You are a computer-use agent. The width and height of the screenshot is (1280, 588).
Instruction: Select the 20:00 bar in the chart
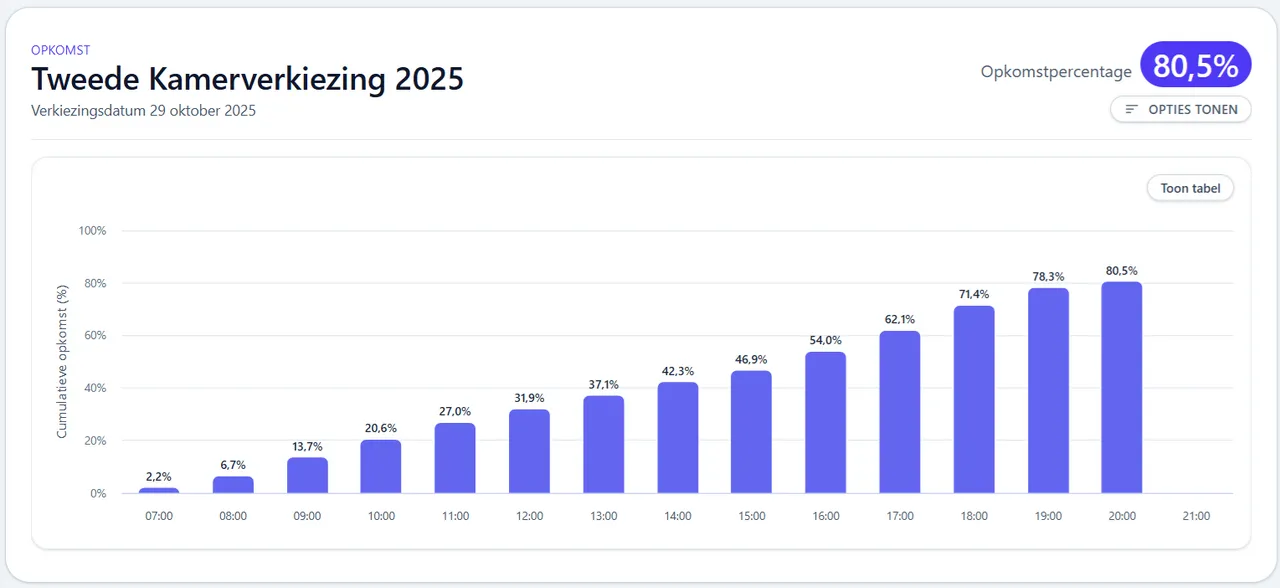1121,388
